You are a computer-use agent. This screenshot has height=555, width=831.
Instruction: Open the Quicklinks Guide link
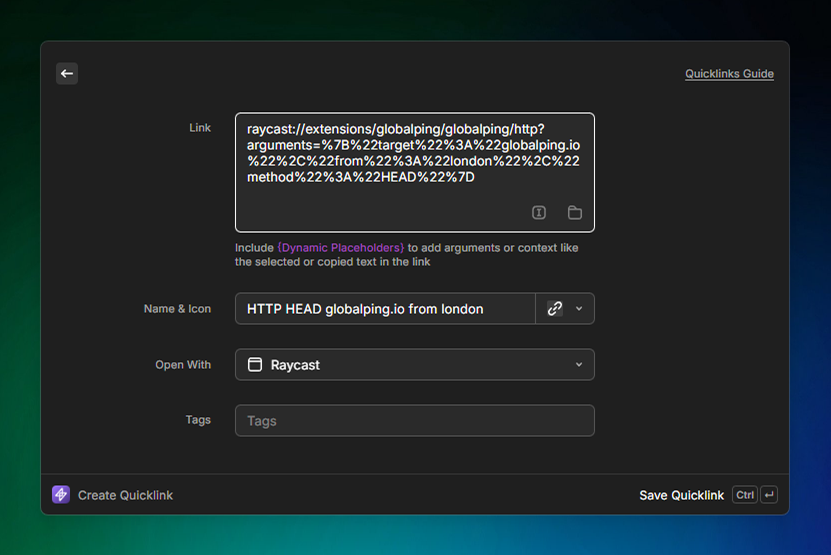coord(729,74)
